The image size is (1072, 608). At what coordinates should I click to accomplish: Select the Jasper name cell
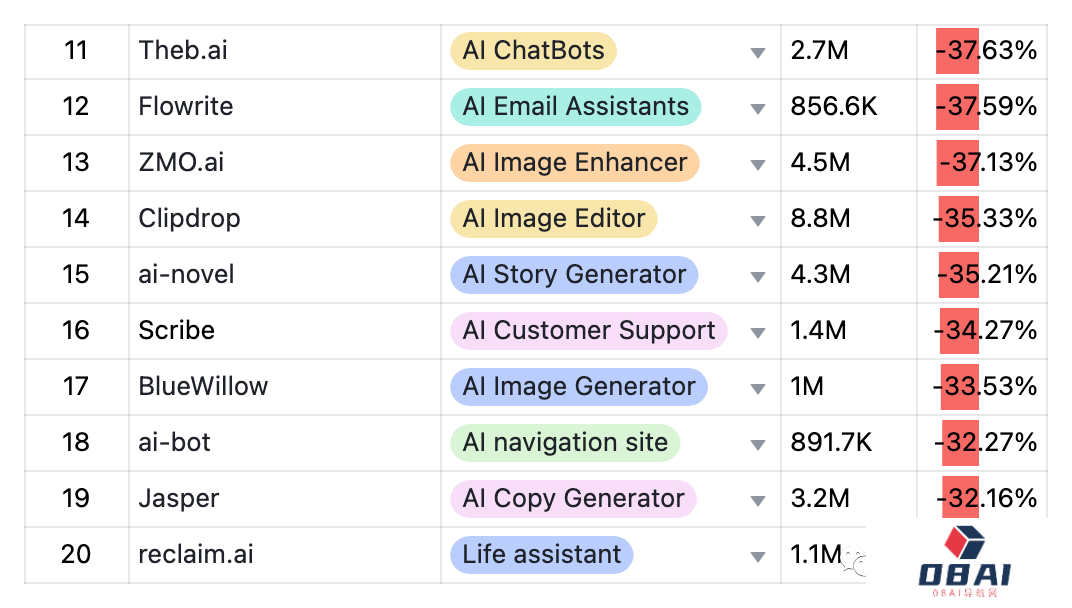(x=285, y=500)
